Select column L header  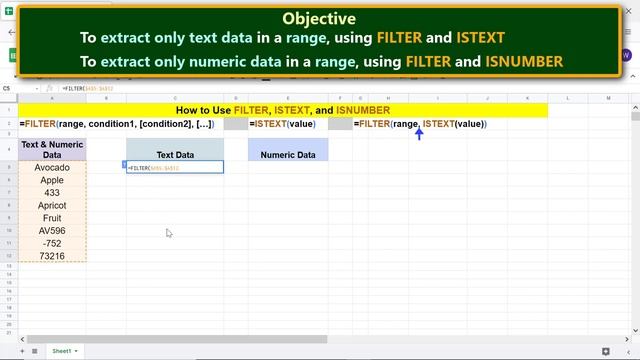(x=568, y=98)
